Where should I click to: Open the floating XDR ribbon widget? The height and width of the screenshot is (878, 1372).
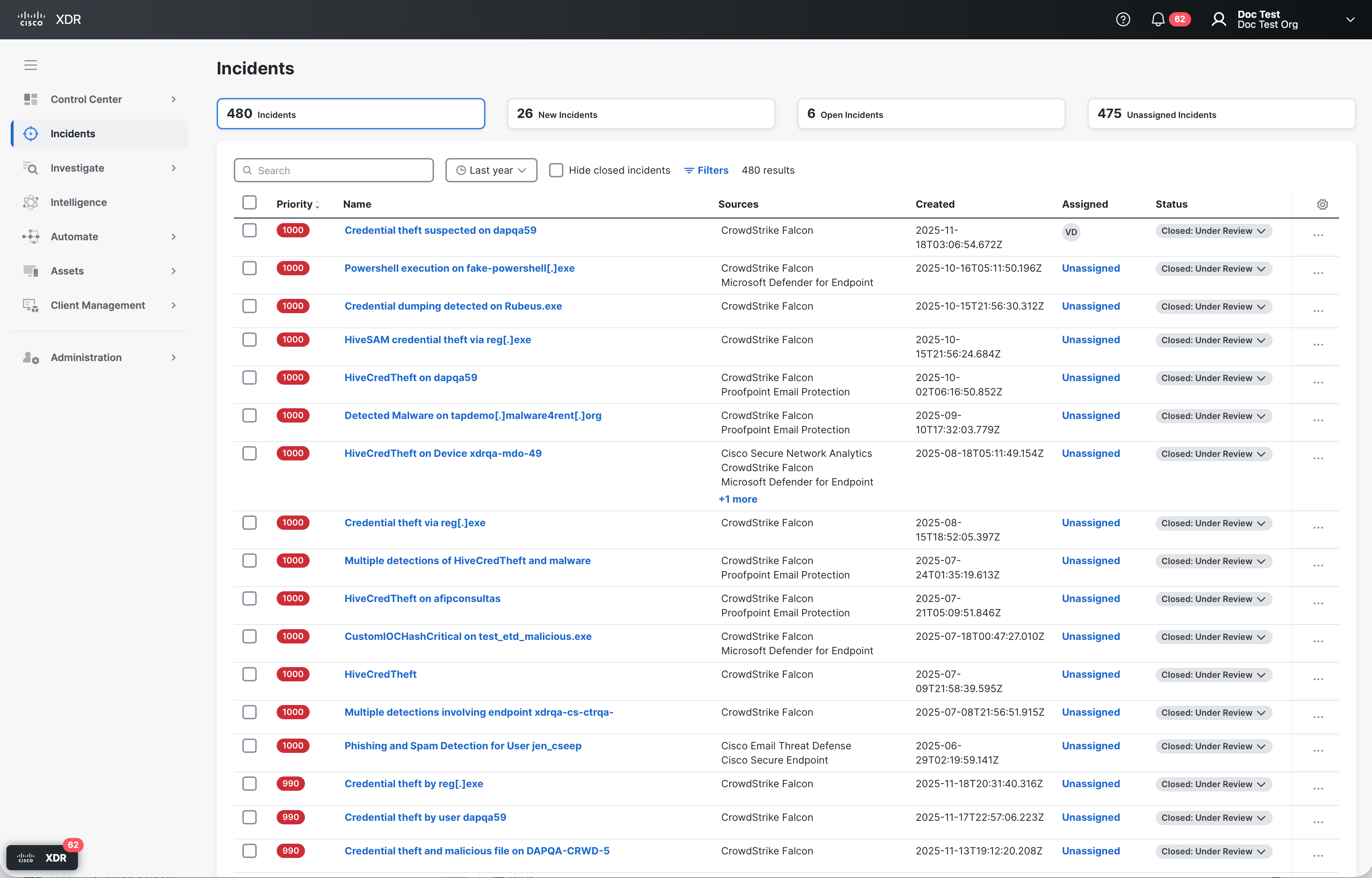point(42,858)
